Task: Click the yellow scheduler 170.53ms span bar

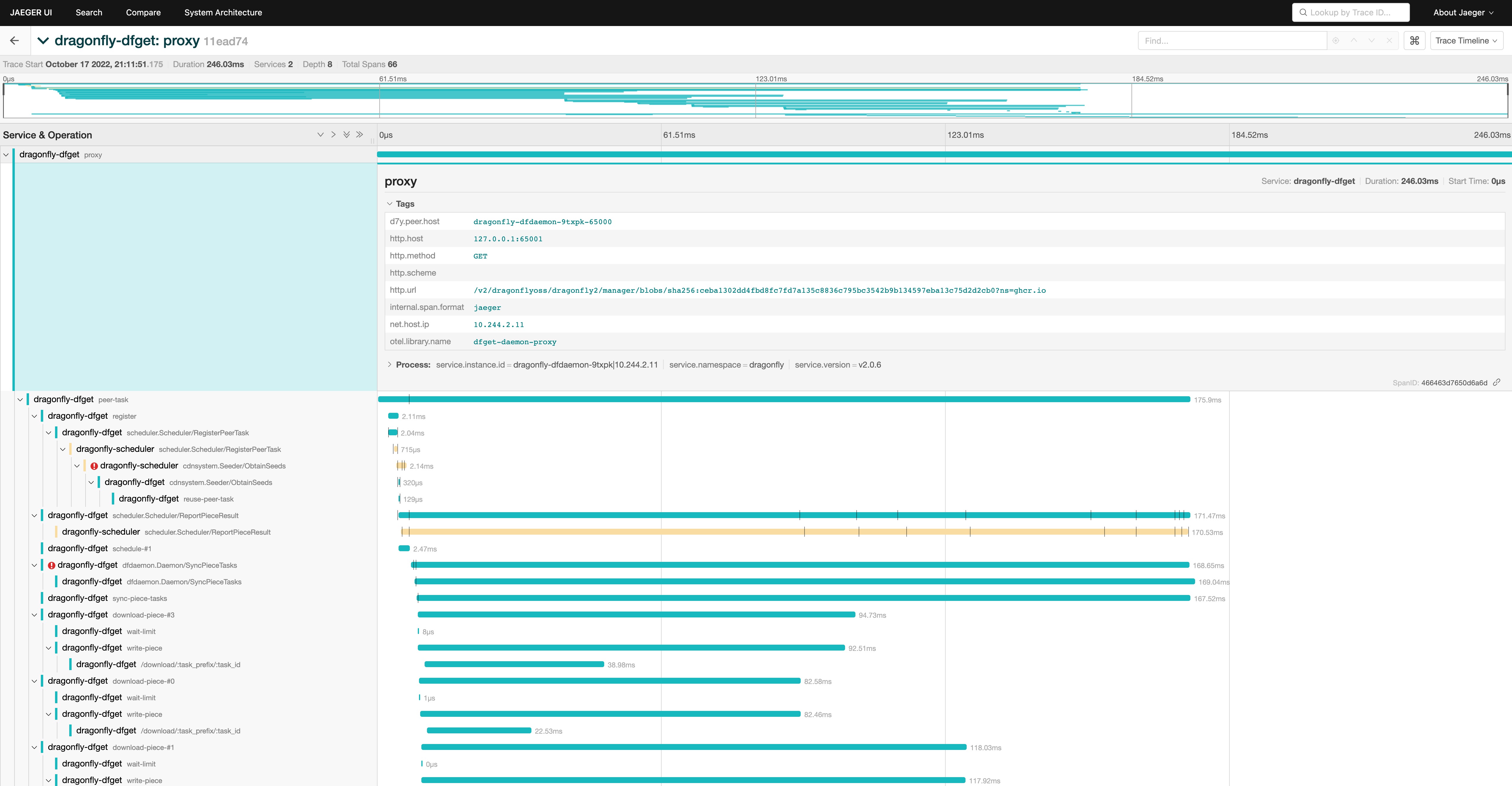Action: 795,532
